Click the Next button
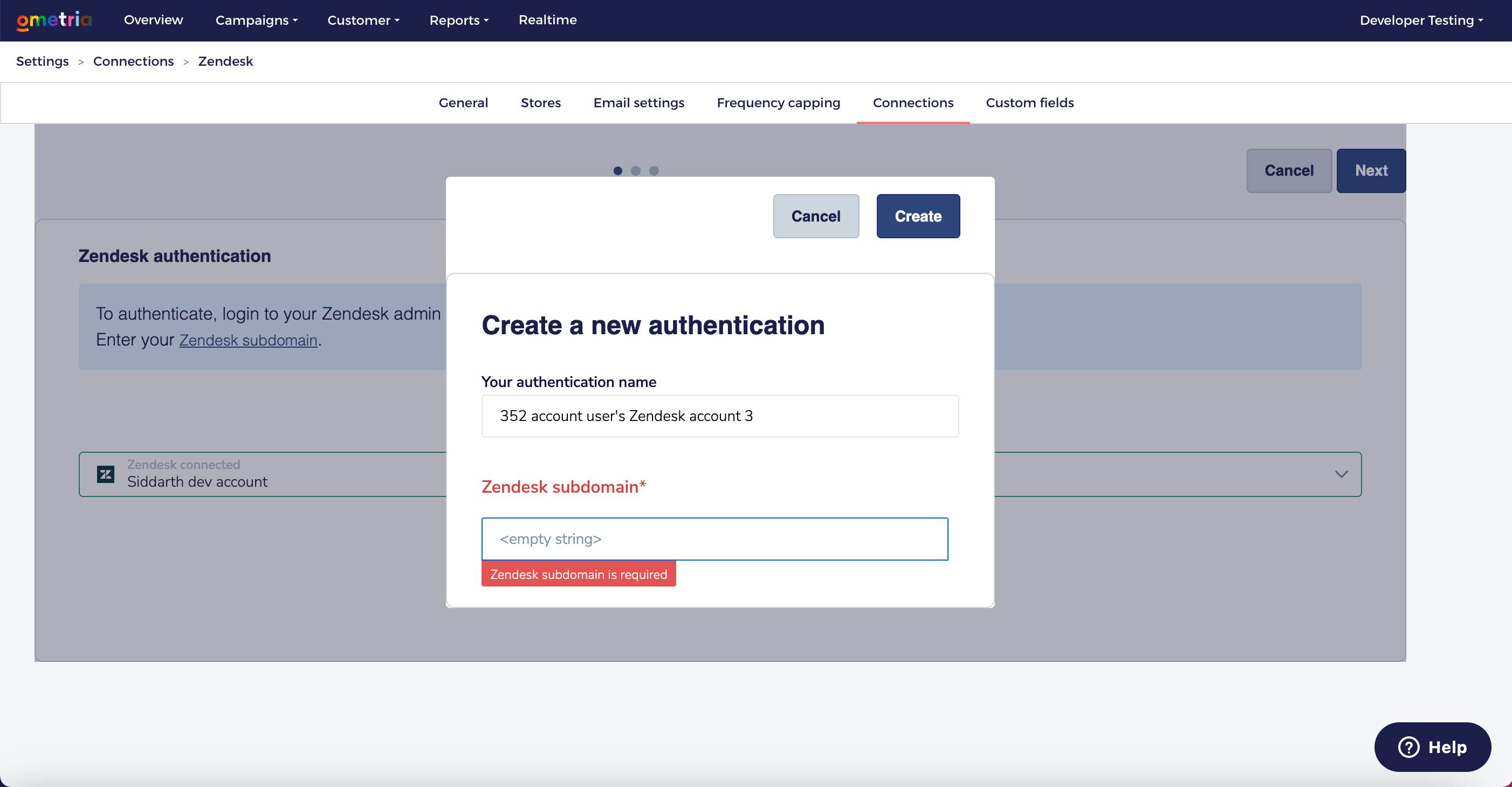This screenshot has width=1512, height=787. [x=1371, y=170]
